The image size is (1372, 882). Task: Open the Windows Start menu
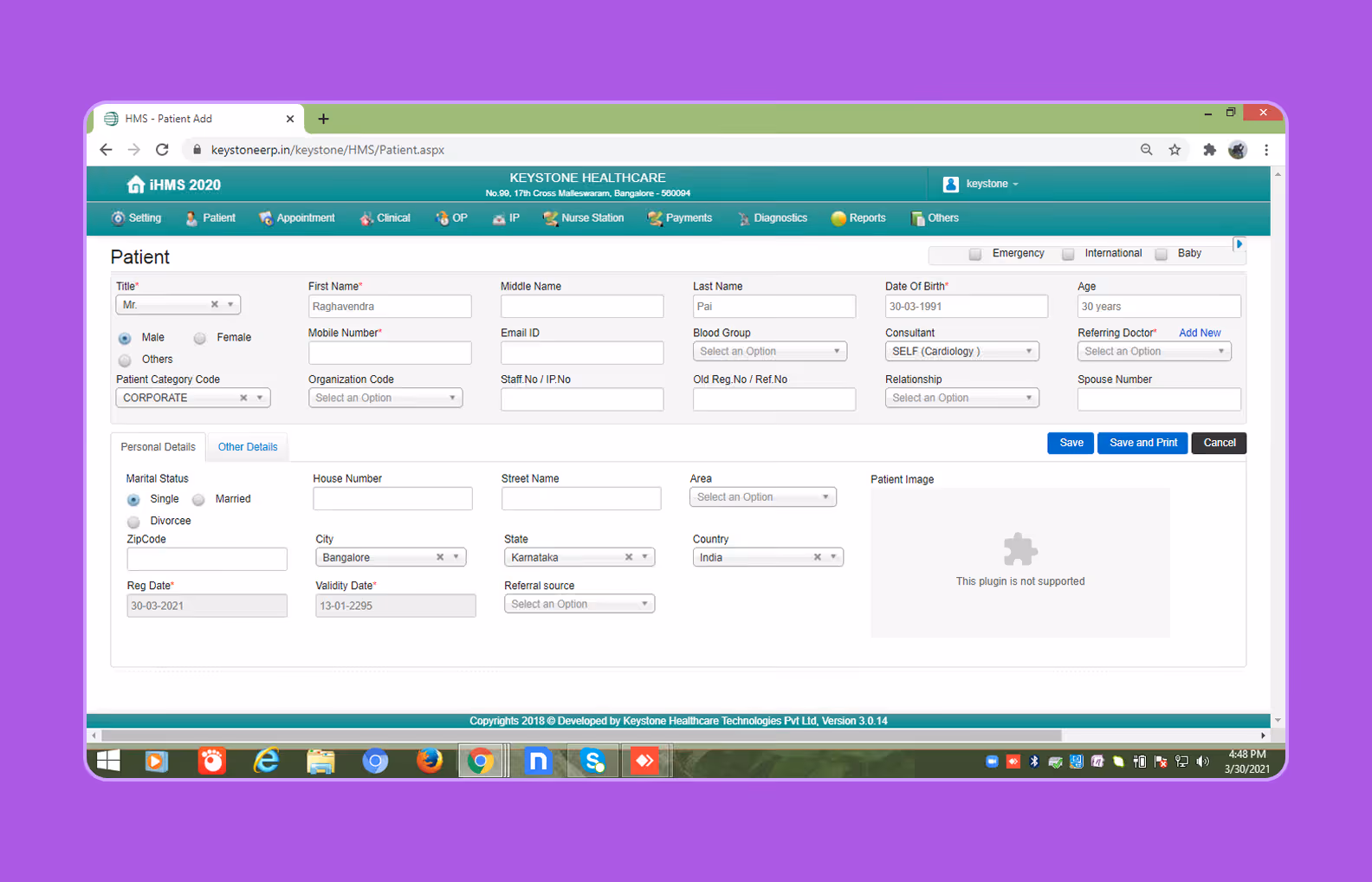coord(108,761)
